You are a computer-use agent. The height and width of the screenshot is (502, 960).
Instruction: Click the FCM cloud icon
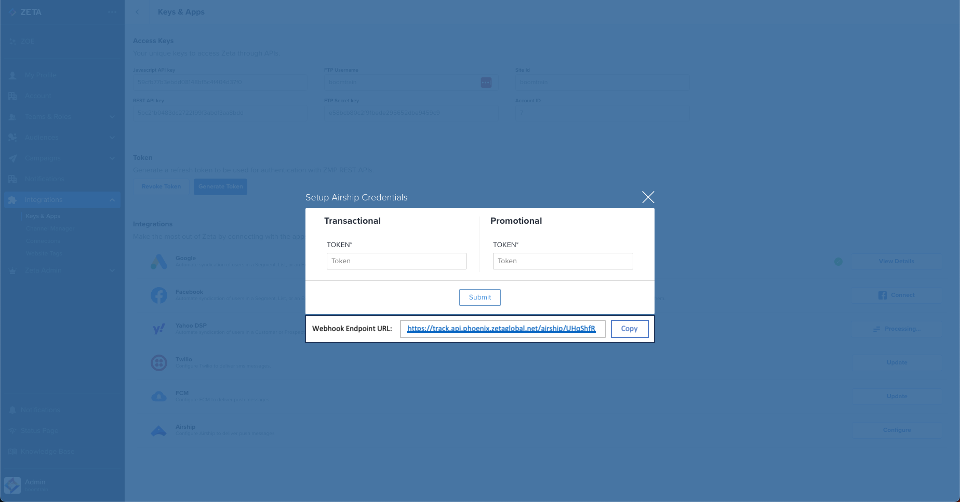tap(158, 396)
